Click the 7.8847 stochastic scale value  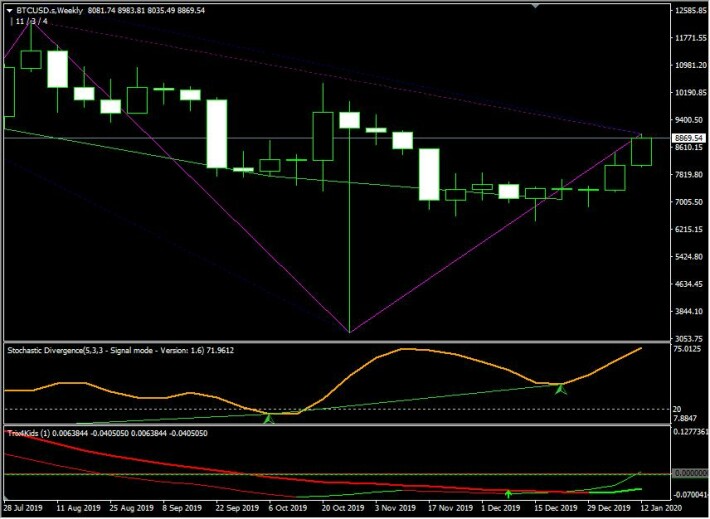686,418
